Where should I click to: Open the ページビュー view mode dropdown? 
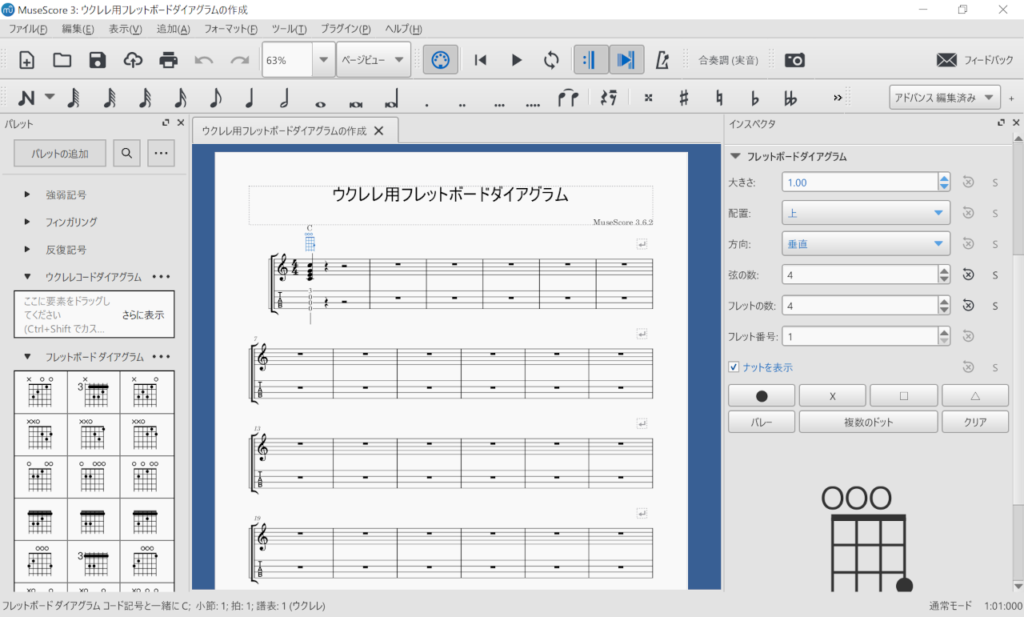pos(373,60)
